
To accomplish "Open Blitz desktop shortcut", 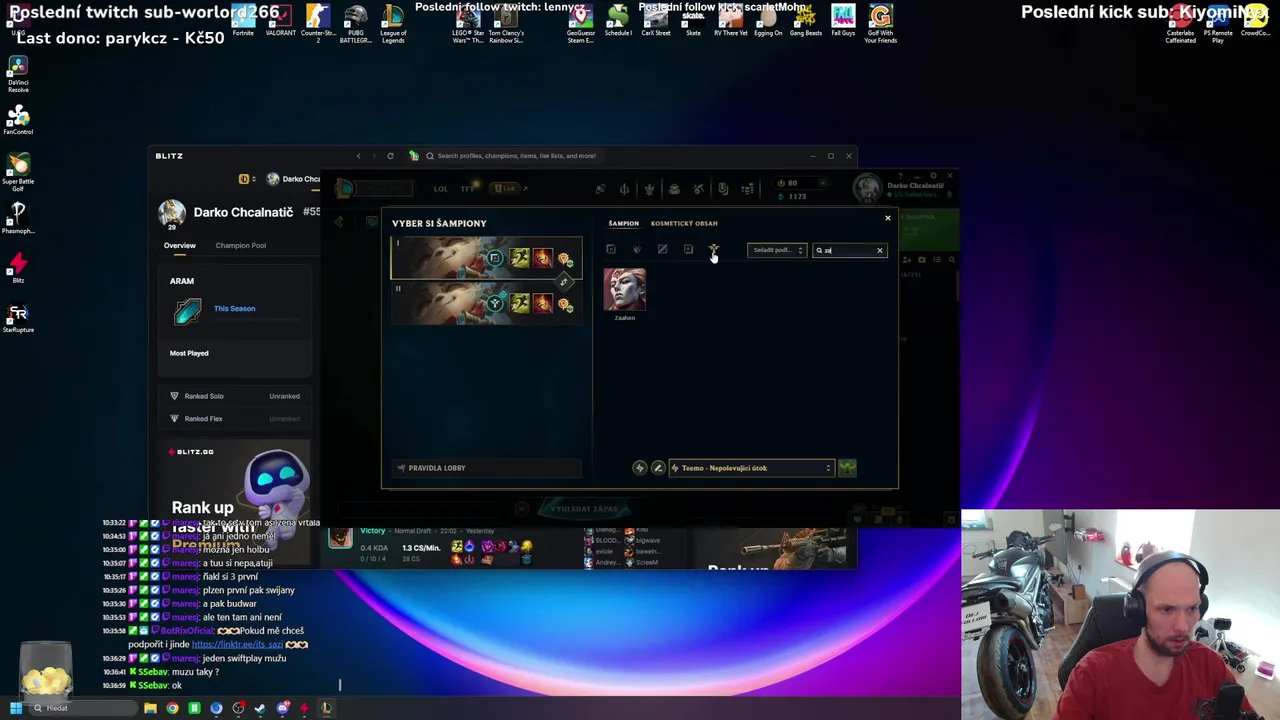I will (18, 267).
